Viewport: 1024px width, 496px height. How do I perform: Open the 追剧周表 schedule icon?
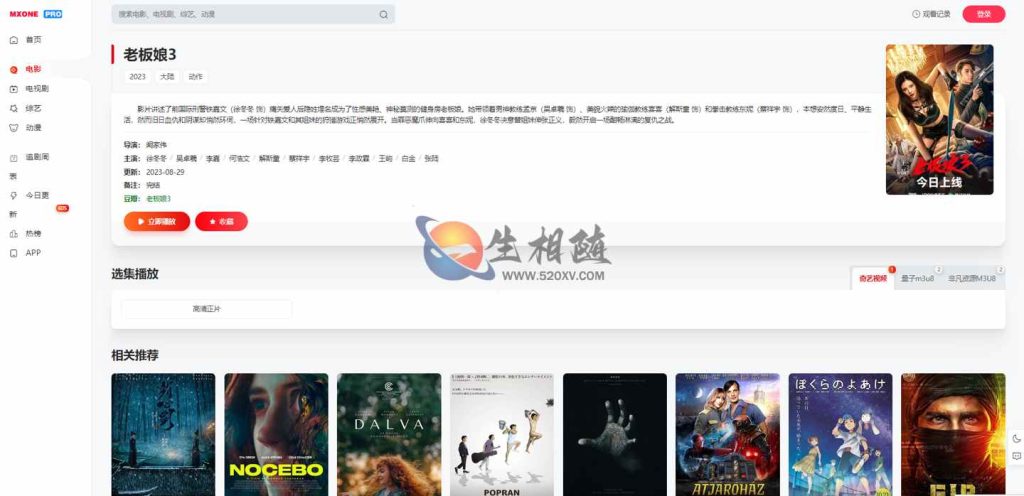click(14, 157)
